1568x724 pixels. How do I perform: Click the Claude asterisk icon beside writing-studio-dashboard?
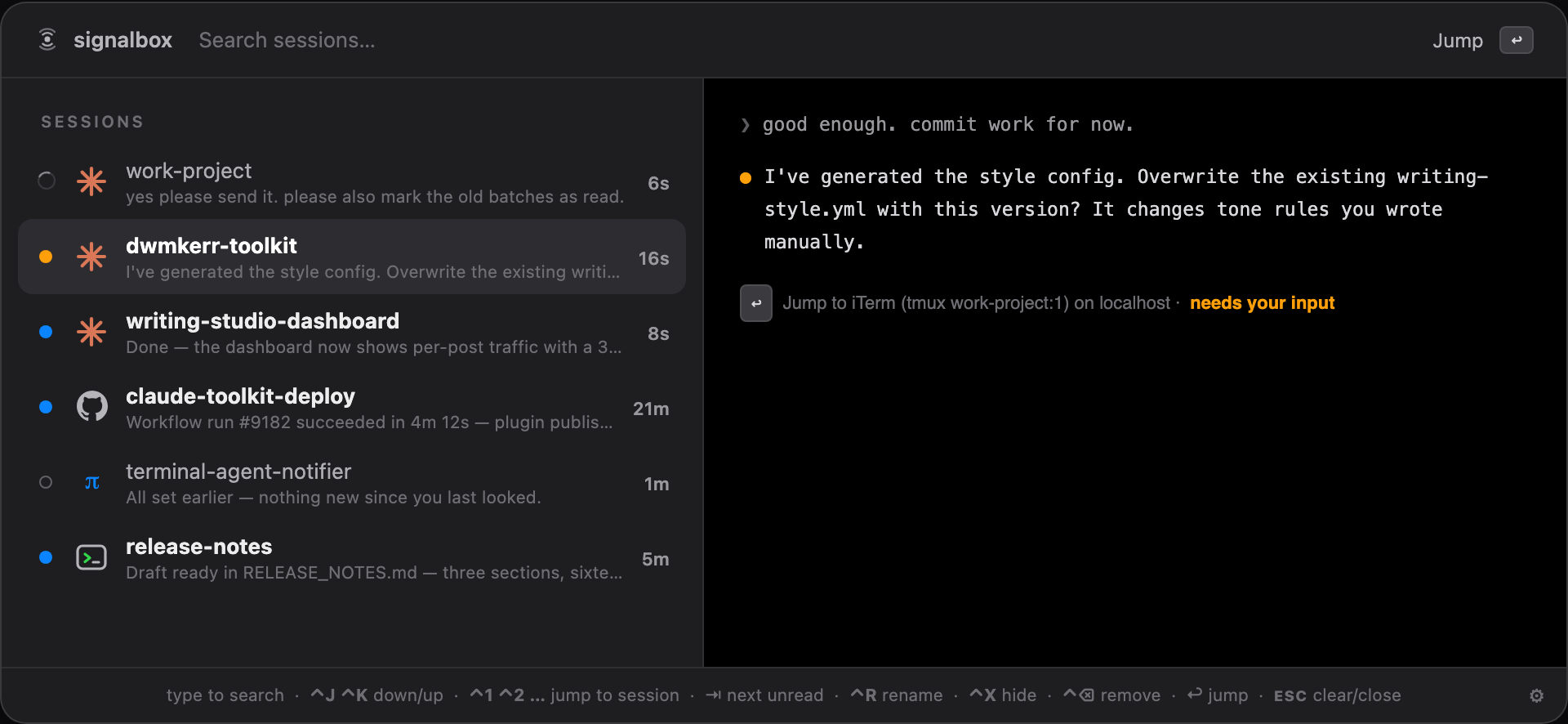[x=91, y=332]
